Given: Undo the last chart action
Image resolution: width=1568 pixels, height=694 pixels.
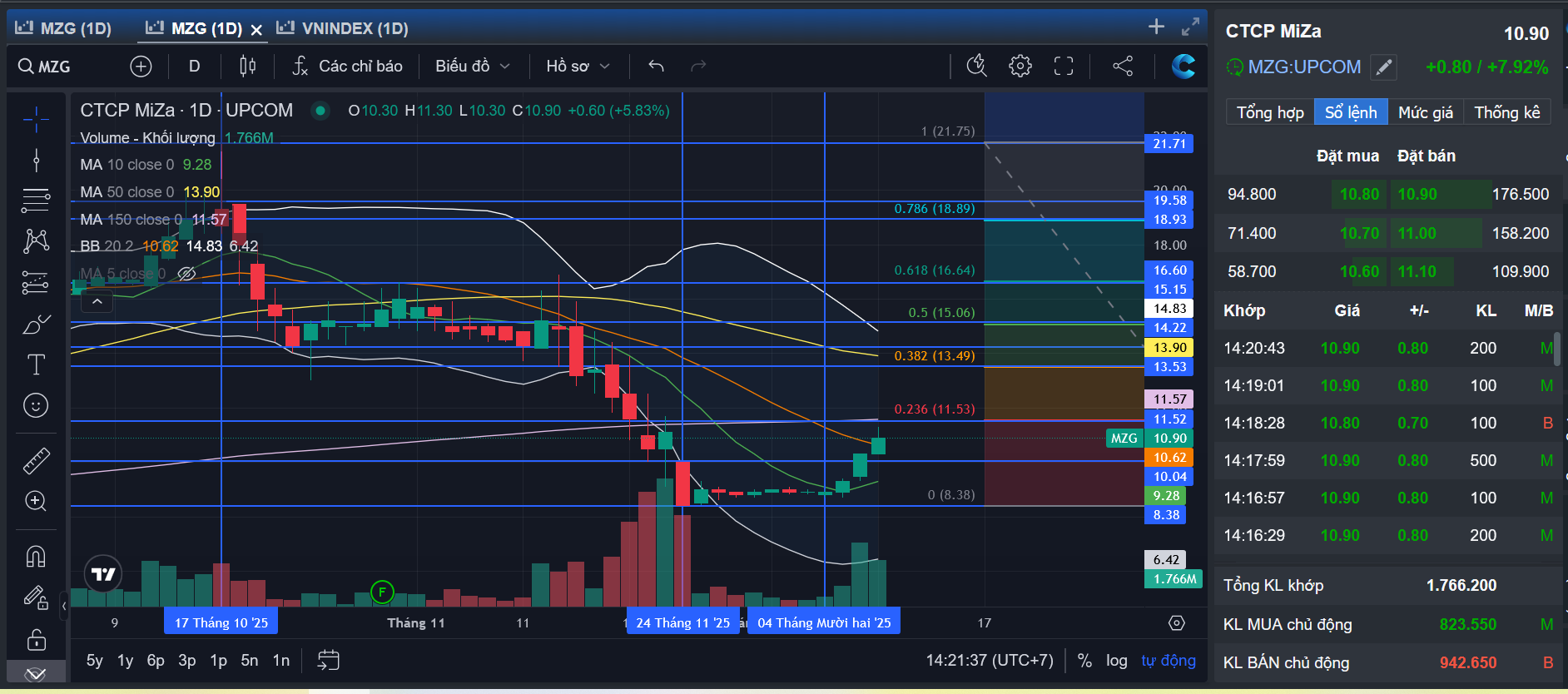Looking at the screenshot, I should pyautogui.click(x=656, y=67).
